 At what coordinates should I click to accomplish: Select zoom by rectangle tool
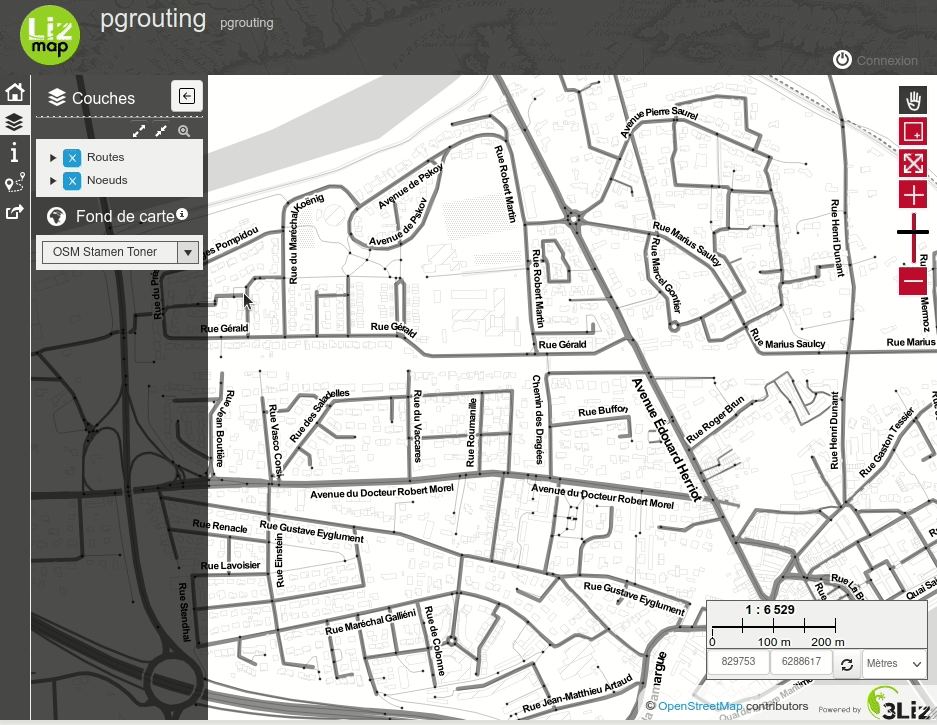pos(912,131)
